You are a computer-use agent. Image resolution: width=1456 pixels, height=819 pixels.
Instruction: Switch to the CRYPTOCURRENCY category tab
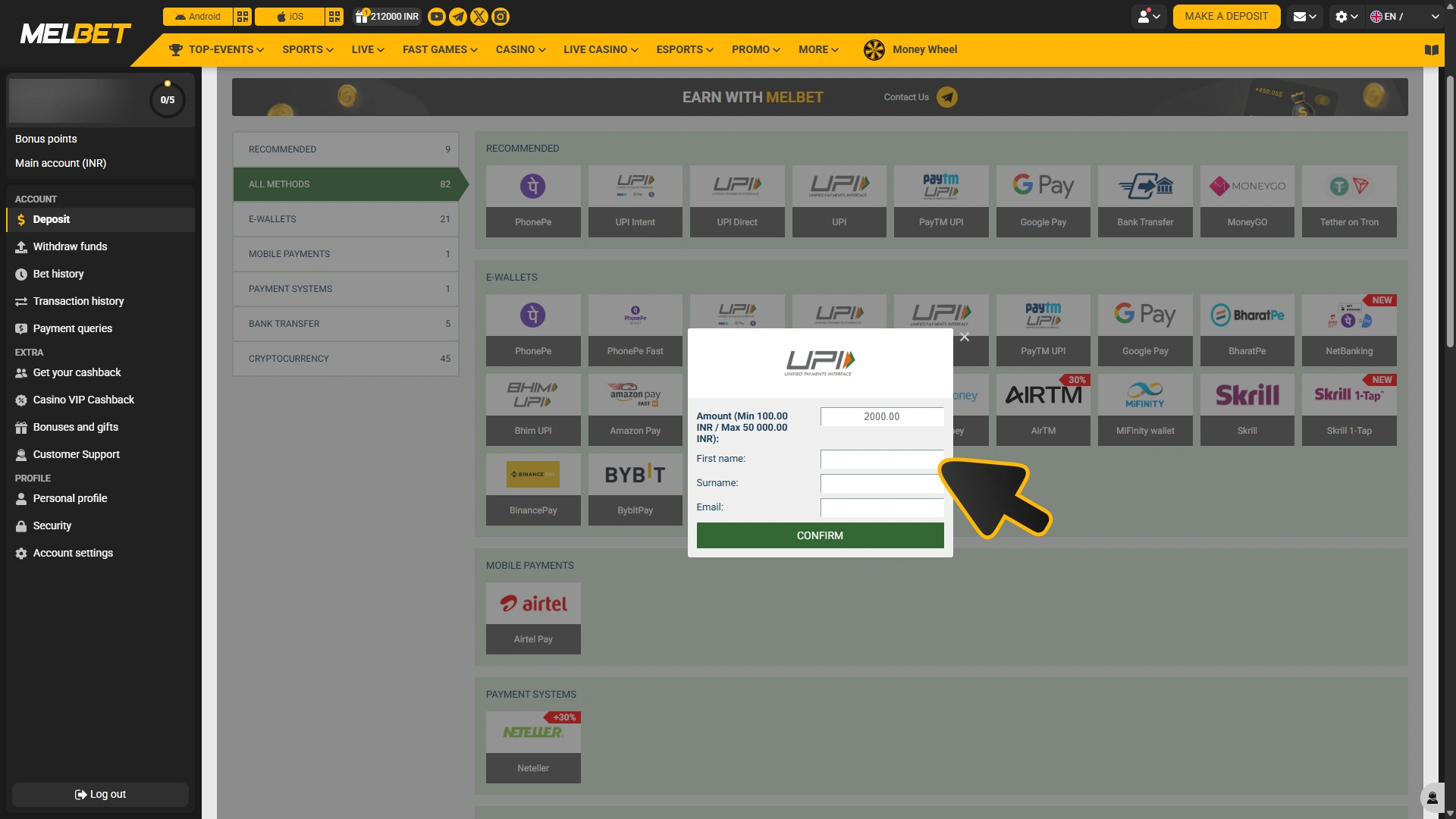[x=346, y=359]
